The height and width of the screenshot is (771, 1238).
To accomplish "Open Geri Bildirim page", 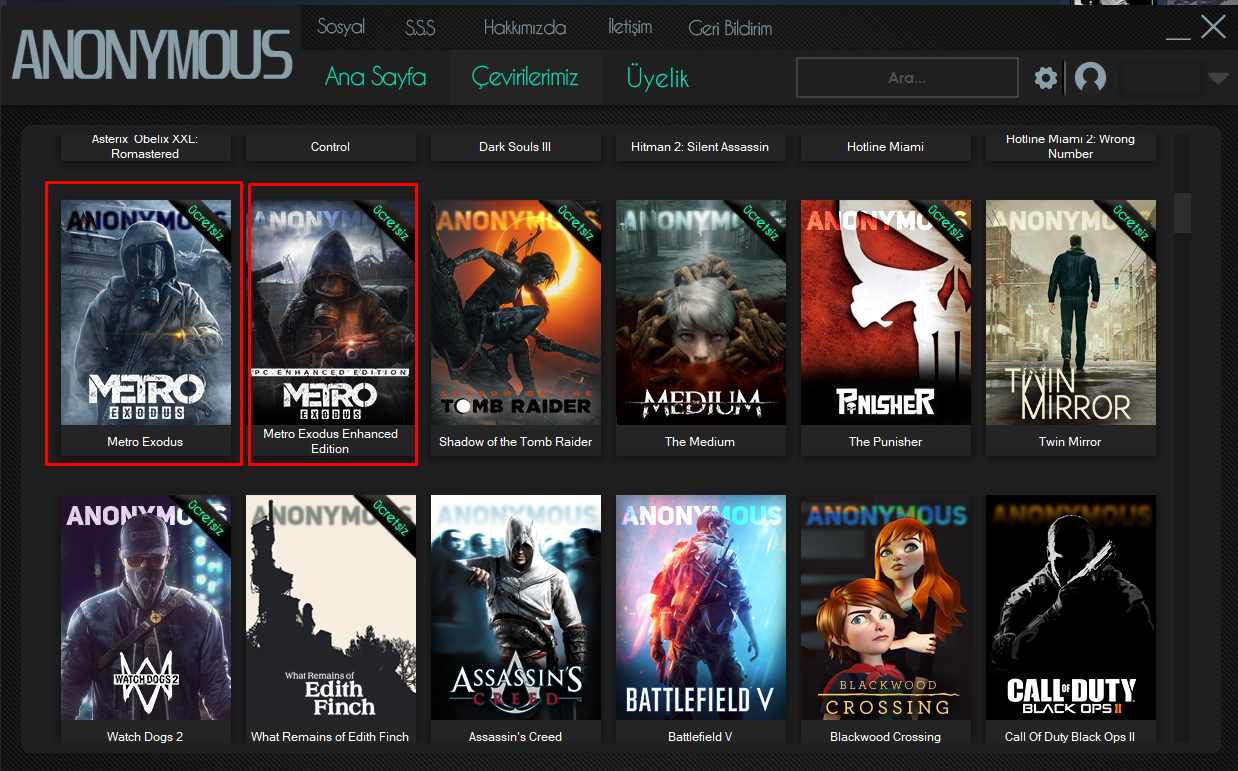I will pyautogui.click(x=730, y=28).
